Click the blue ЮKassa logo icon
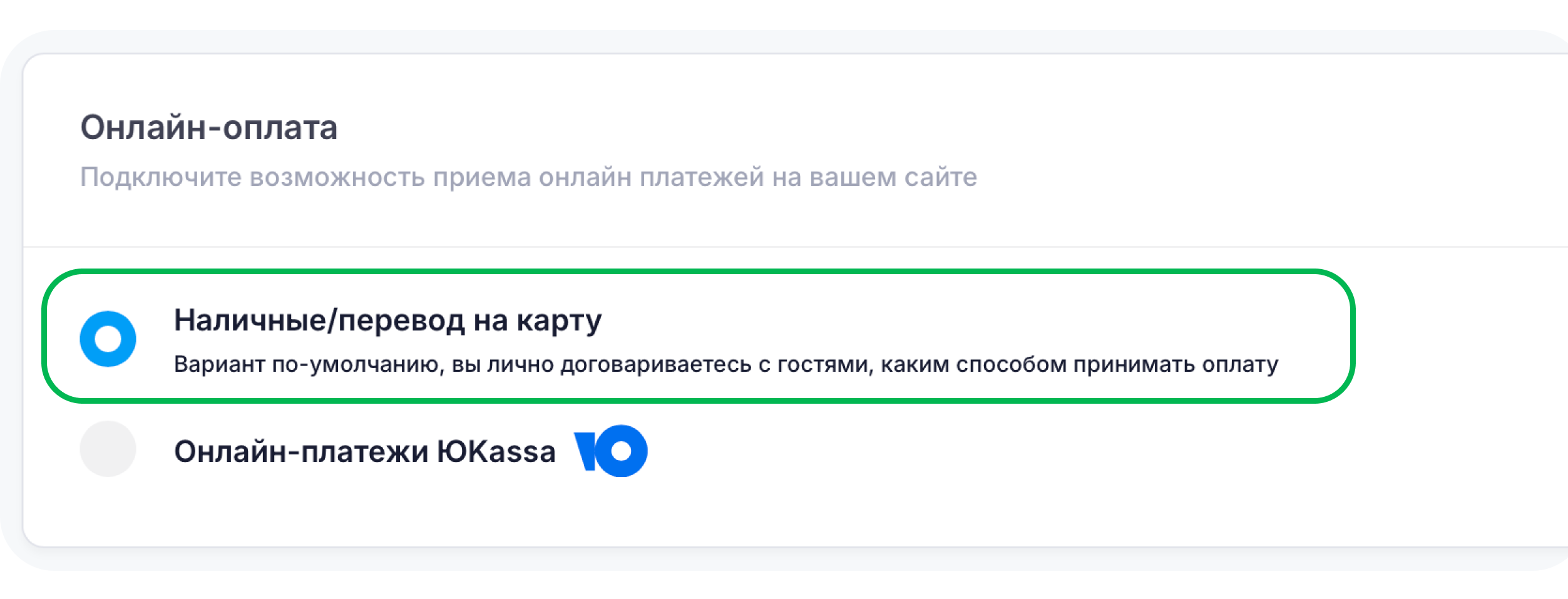Image resolution: width=1568 pixels, height=599 pixels. pos(611,451)
